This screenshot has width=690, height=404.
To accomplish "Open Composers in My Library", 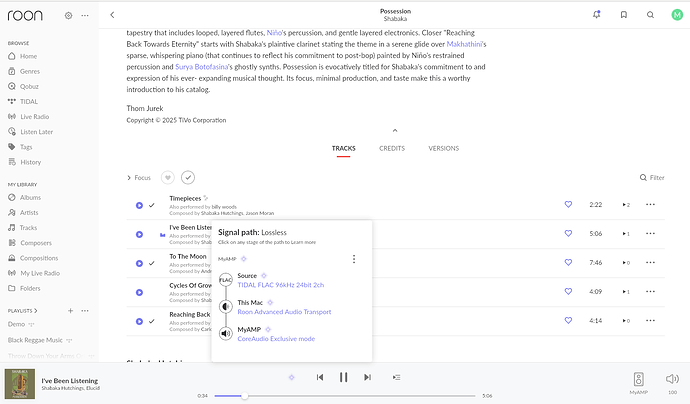I will pos(29,243).
